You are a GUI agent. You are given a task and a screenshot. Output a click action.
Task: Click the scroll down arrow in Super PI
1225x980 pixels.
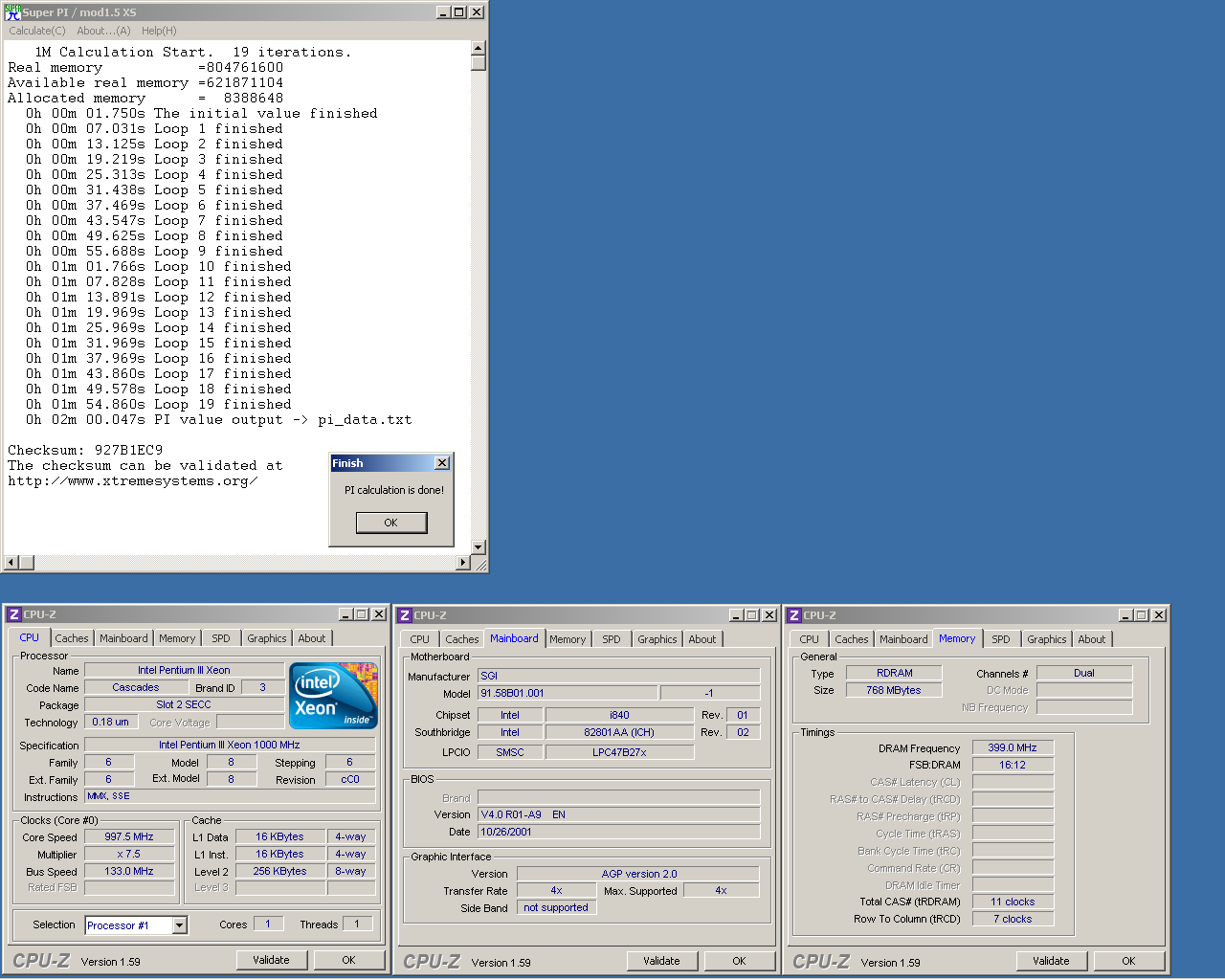pos(479,546)
